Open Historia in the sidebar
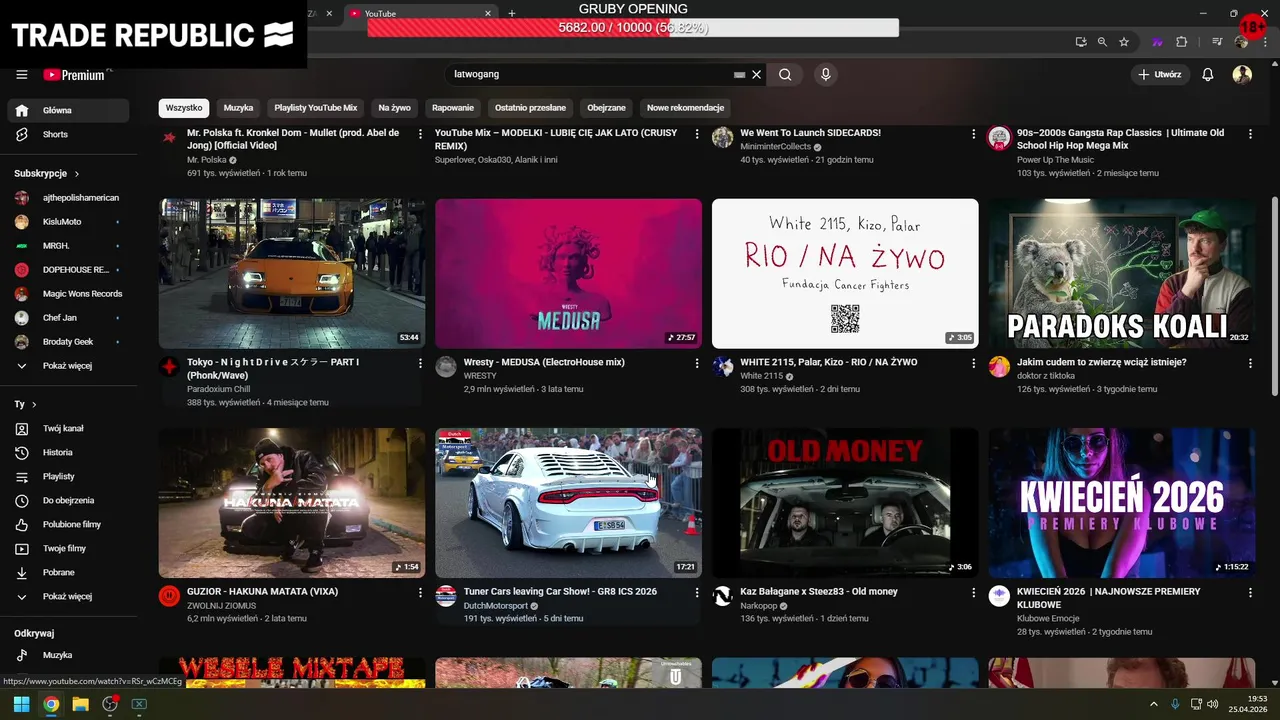 pos(68,452)
